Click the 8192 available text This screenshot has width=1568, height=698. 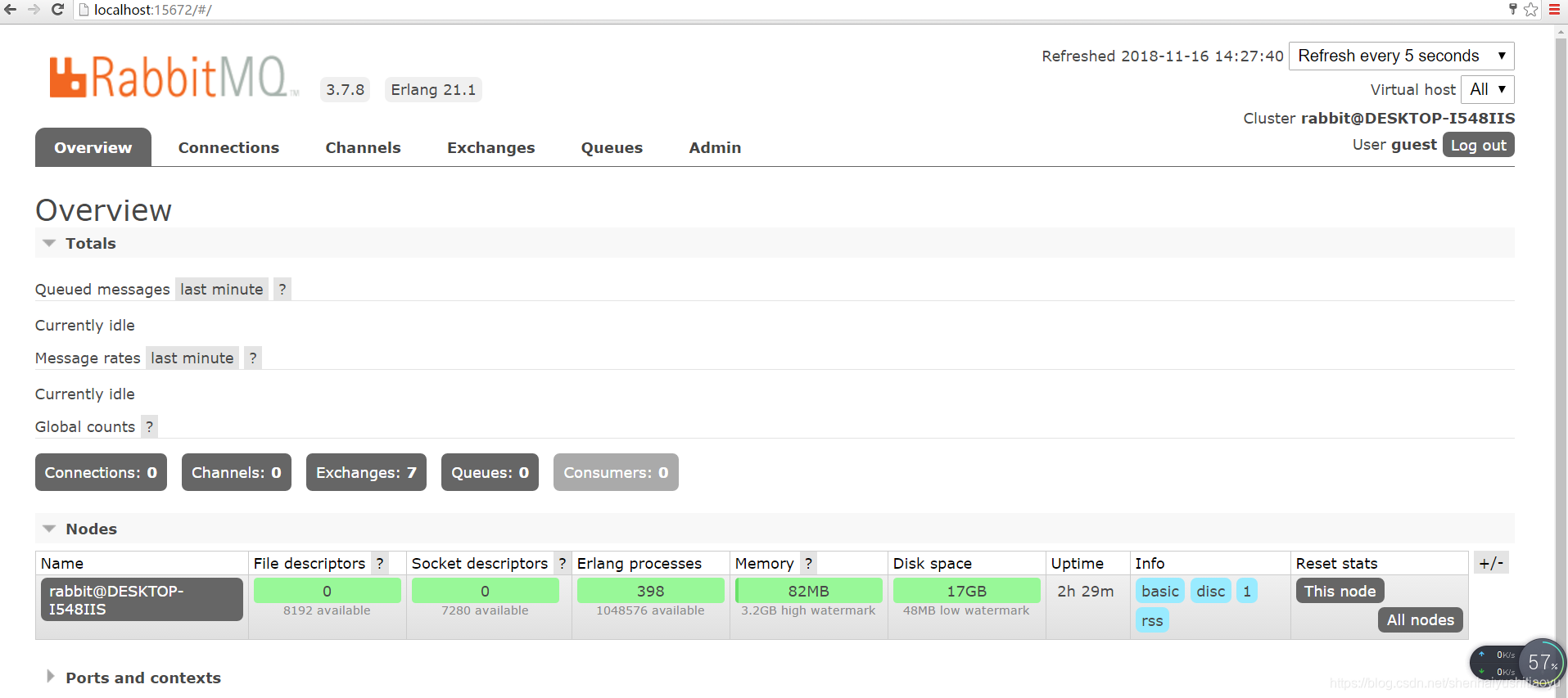pos(327,610)
